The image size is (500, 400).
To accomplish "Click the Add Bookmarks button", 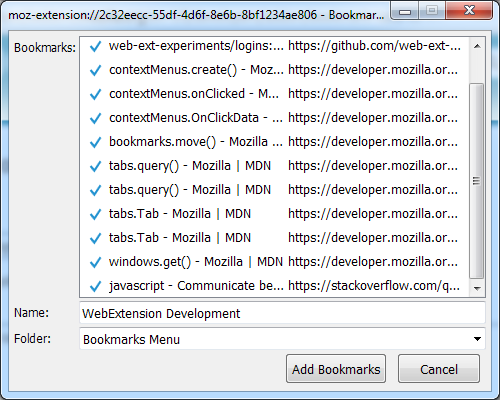I will [336, 369].
